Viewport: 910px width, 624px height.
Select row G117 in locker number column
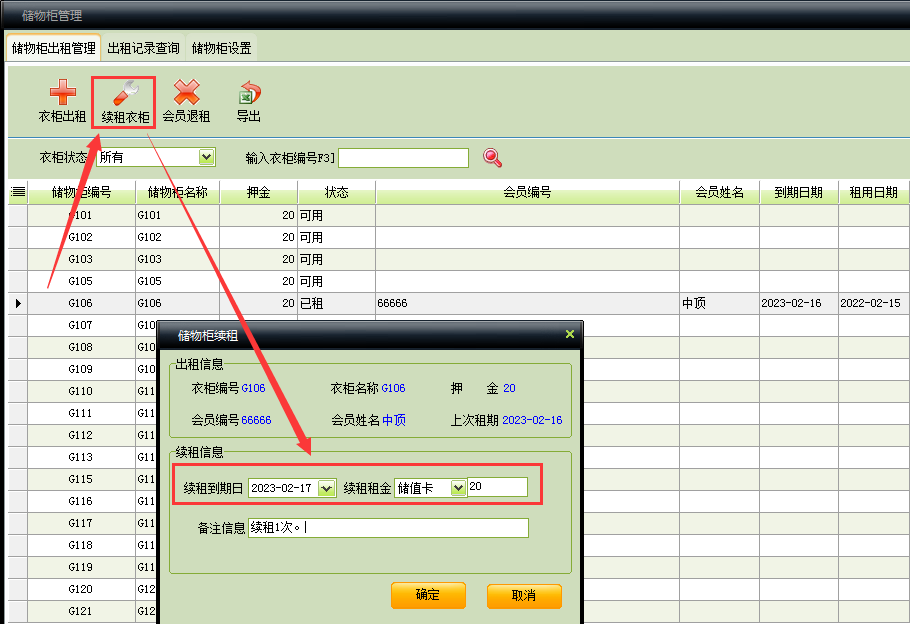(81, 524)
